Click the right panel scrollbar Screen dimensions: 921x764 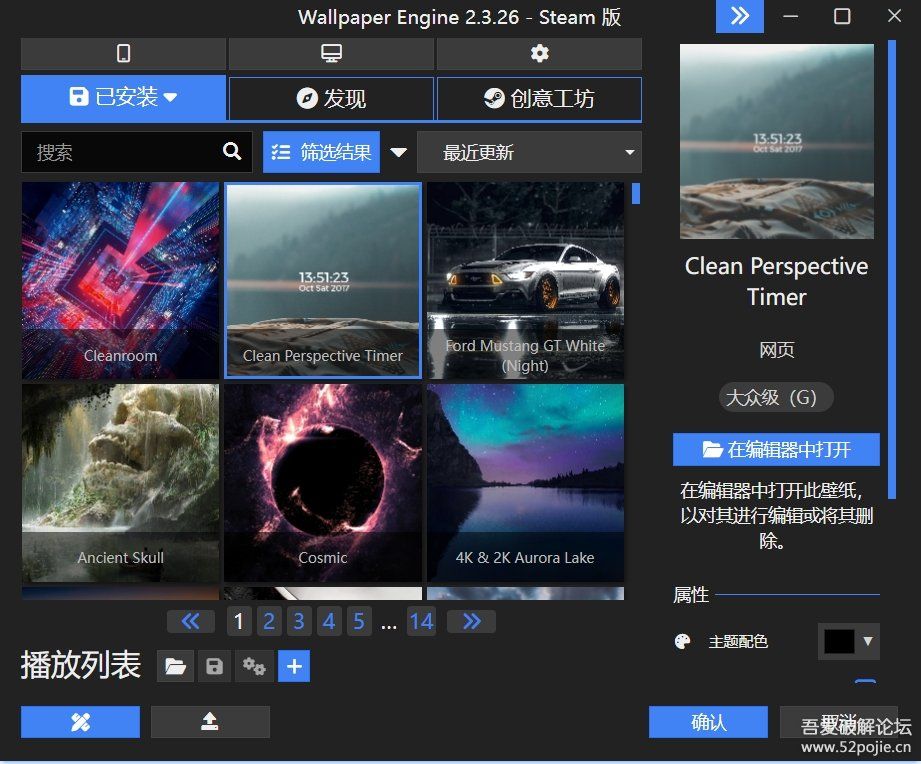pos(892,269)
